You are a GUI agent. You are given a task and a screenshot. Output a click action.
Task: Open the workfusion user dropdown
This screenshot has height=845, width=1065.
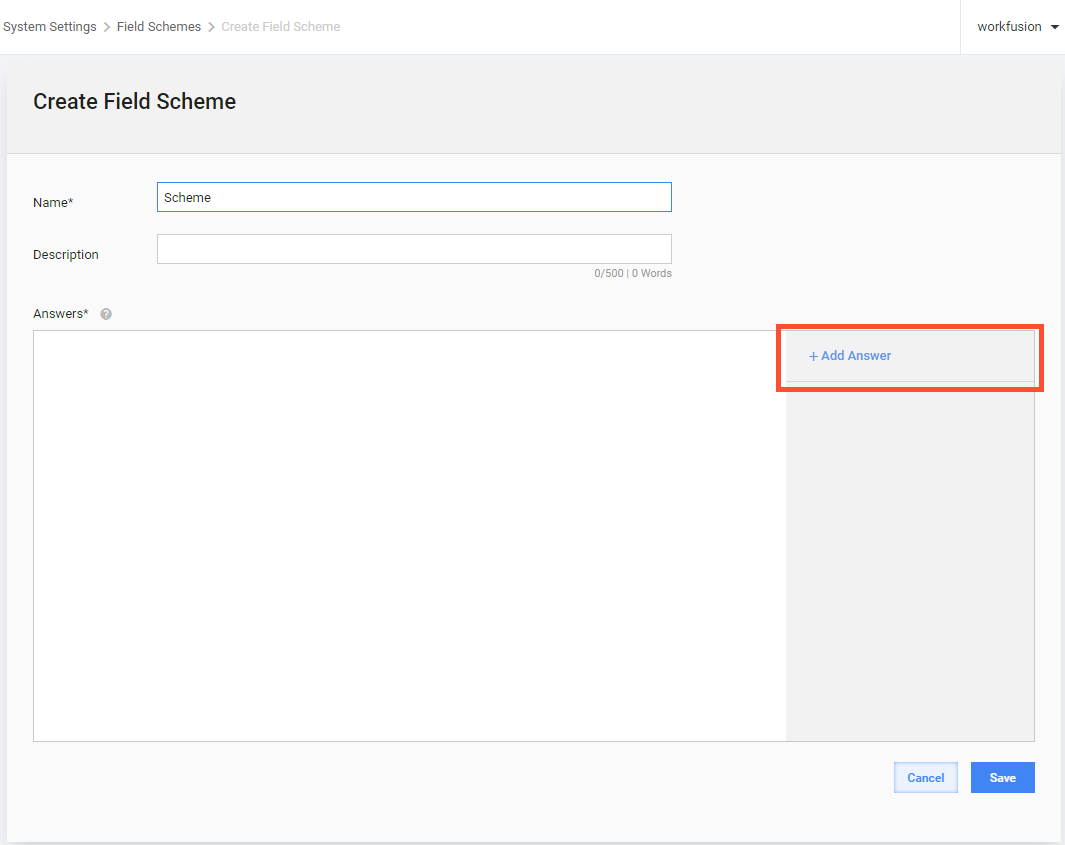click(x=1017, y=26)
